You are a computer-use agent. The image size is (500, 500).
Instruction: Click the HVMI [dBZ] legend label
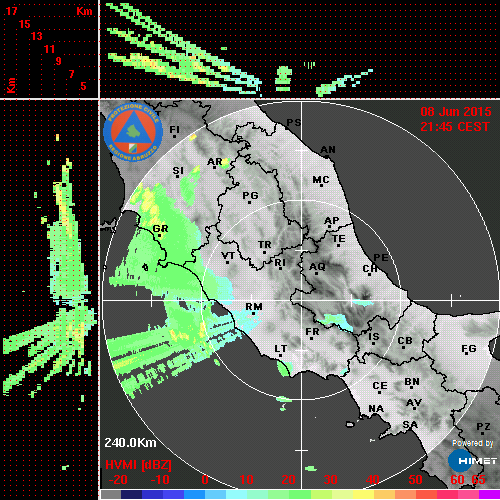(x=138, y=465)
